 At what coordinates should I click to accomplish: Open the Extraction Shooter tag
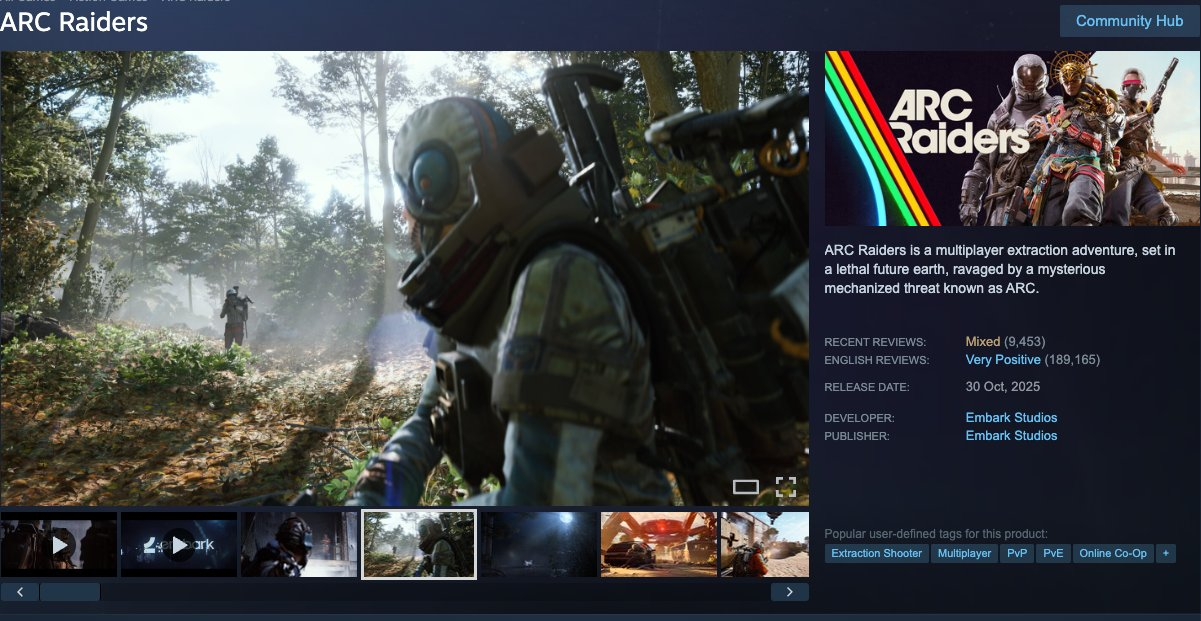[877, 553]
